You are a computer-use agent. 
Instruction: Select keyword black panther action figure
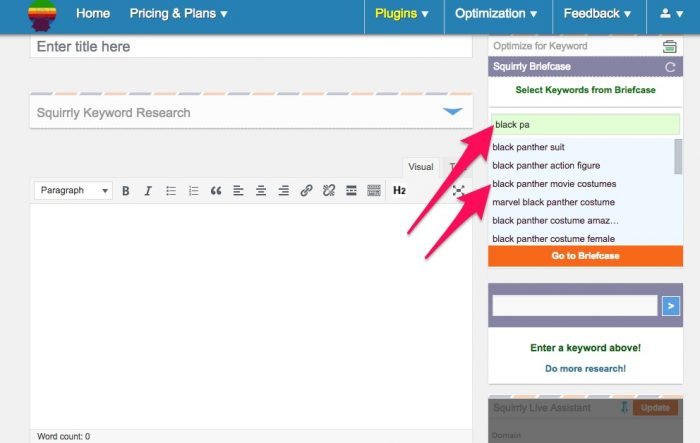[546, 166]
